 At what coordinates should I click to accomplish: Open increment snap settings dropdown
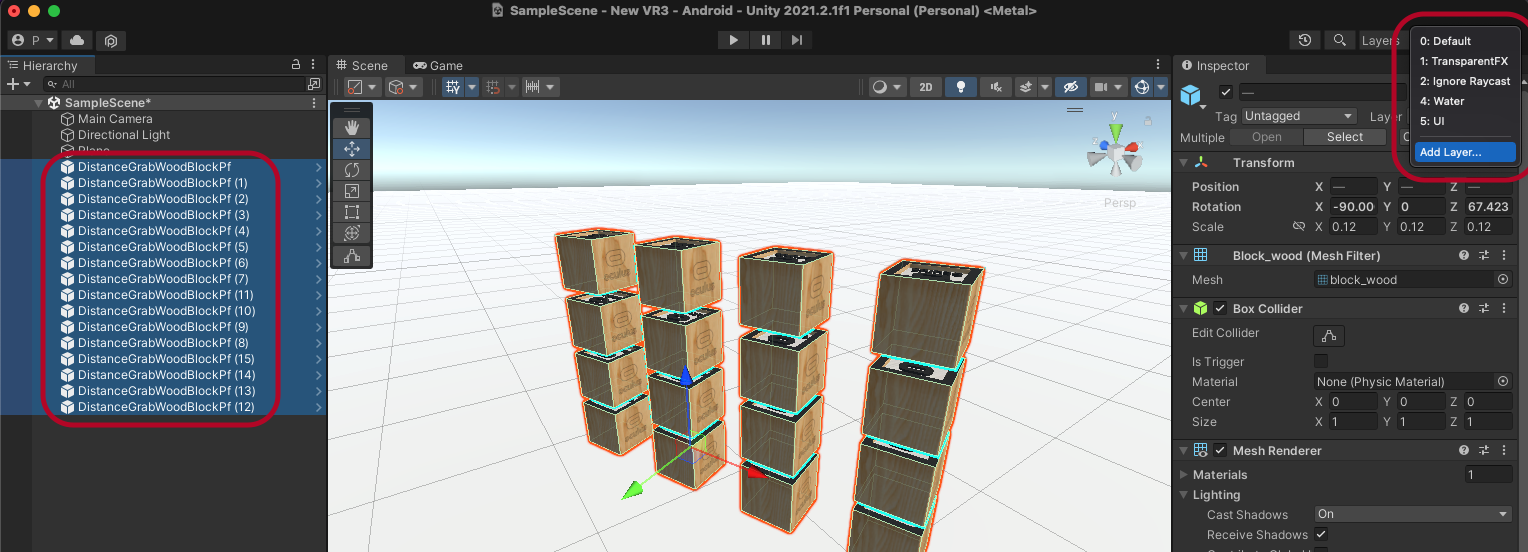pyautogui.click(x=540, y=87)
